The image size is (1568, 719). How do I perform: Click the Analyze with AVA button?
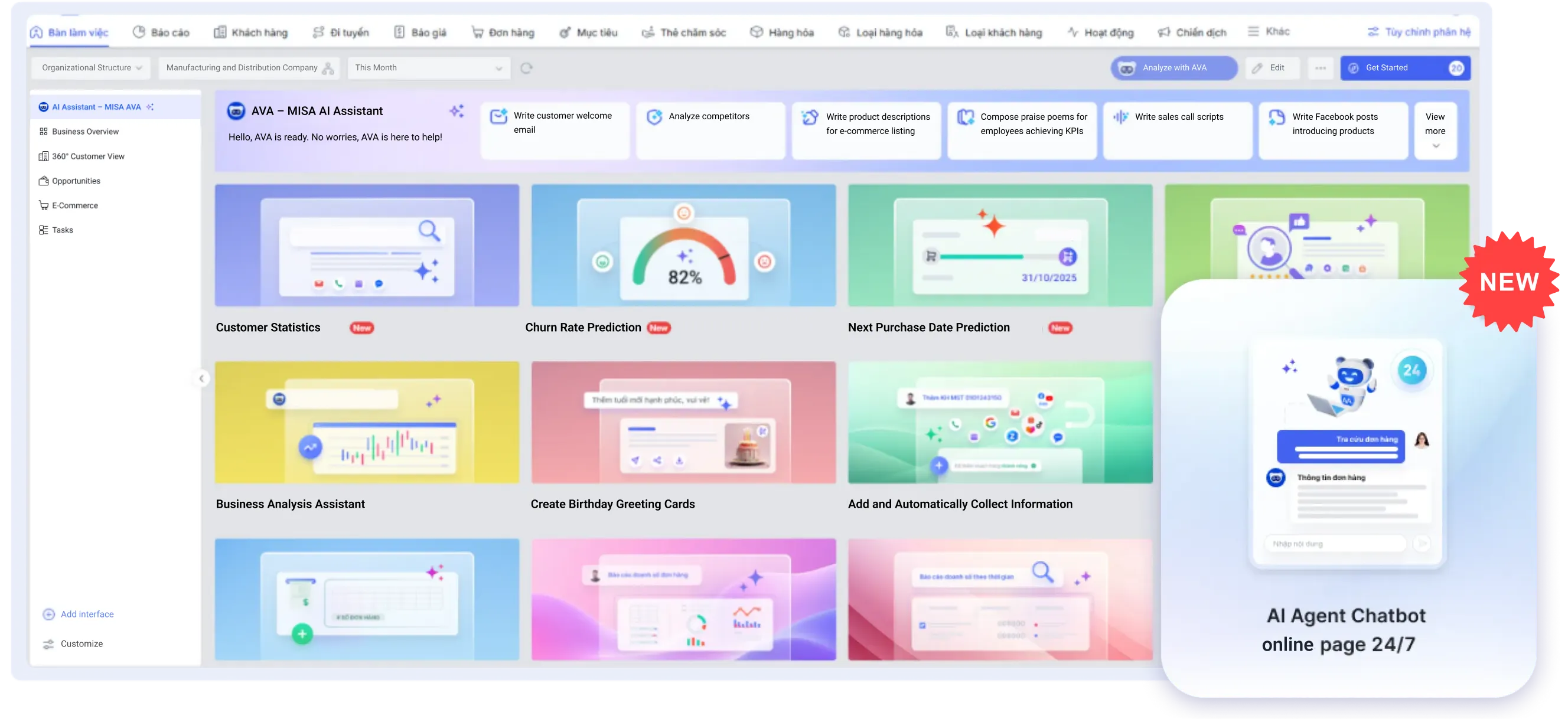(1173, 68)
